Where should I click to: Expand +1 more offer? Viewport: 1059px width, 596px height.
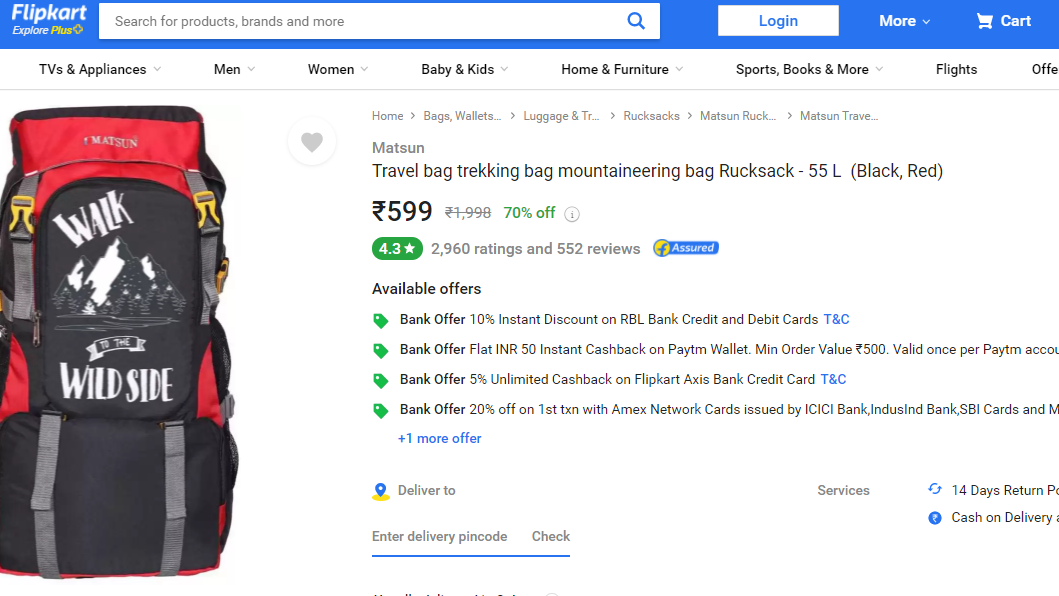(x=439, y=438)
